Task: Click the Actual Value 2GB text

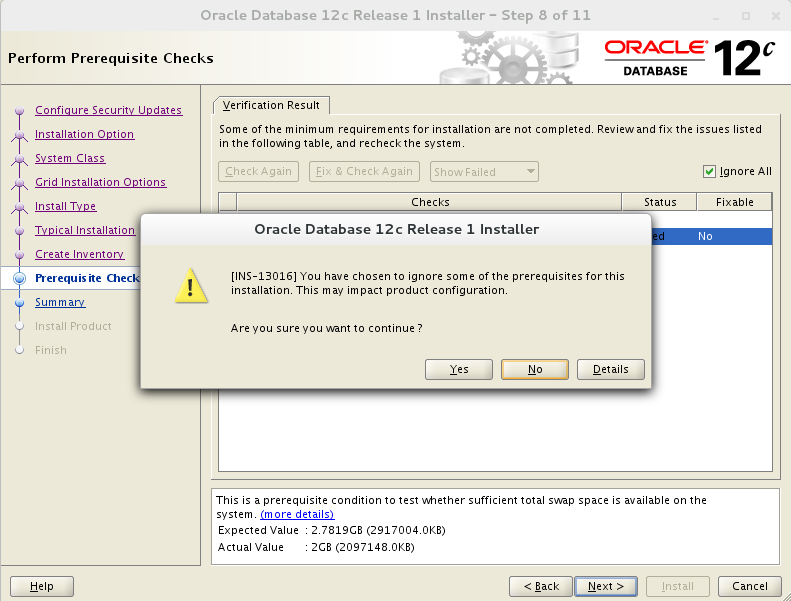Action: tap(363, 548)
